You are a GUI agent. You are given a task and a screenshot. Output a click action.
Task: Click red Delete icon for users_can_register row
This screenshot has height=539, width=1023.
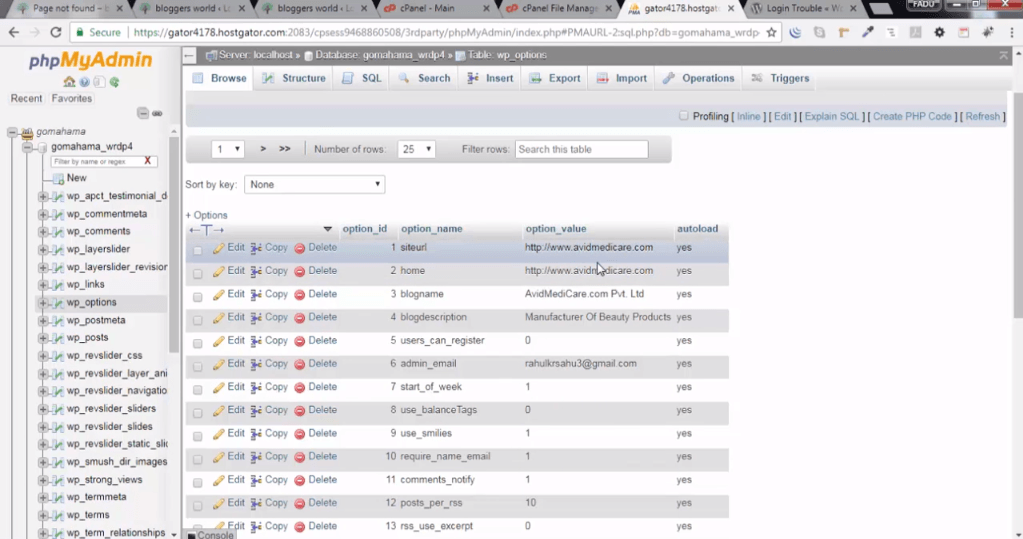point(299,341)
